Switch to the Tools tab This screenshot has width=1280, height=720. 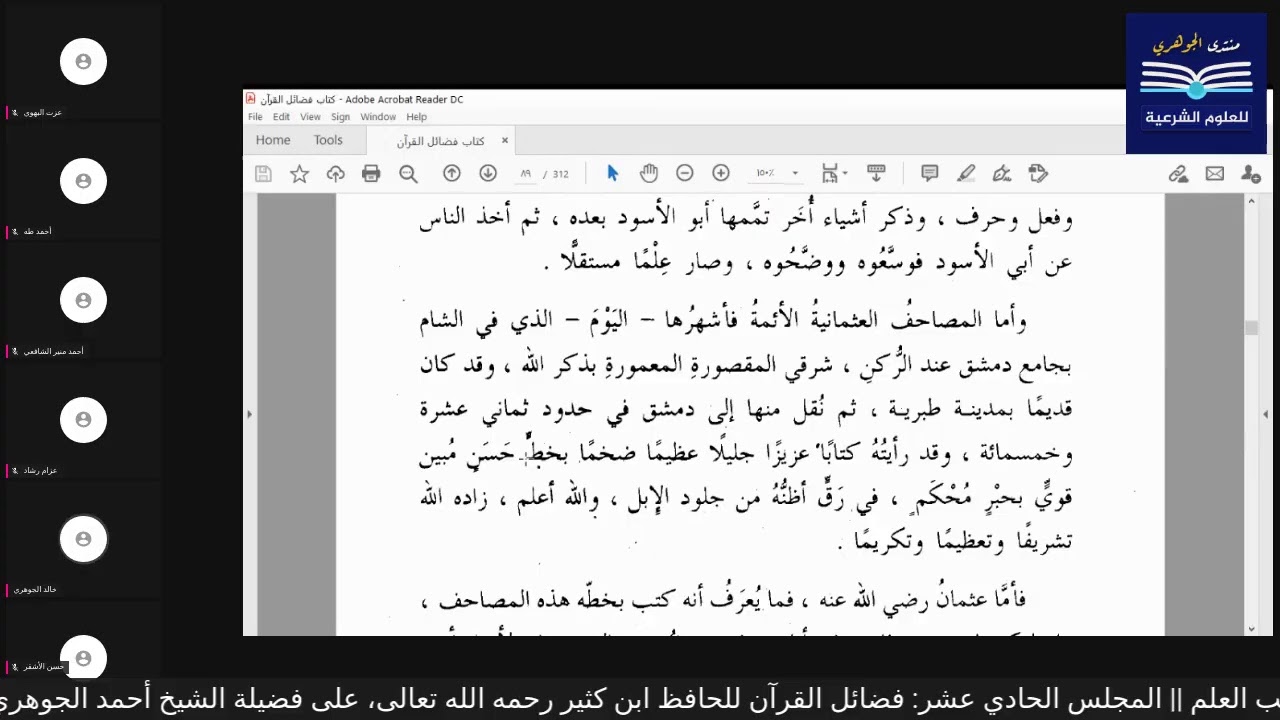(x=328, y=140)
